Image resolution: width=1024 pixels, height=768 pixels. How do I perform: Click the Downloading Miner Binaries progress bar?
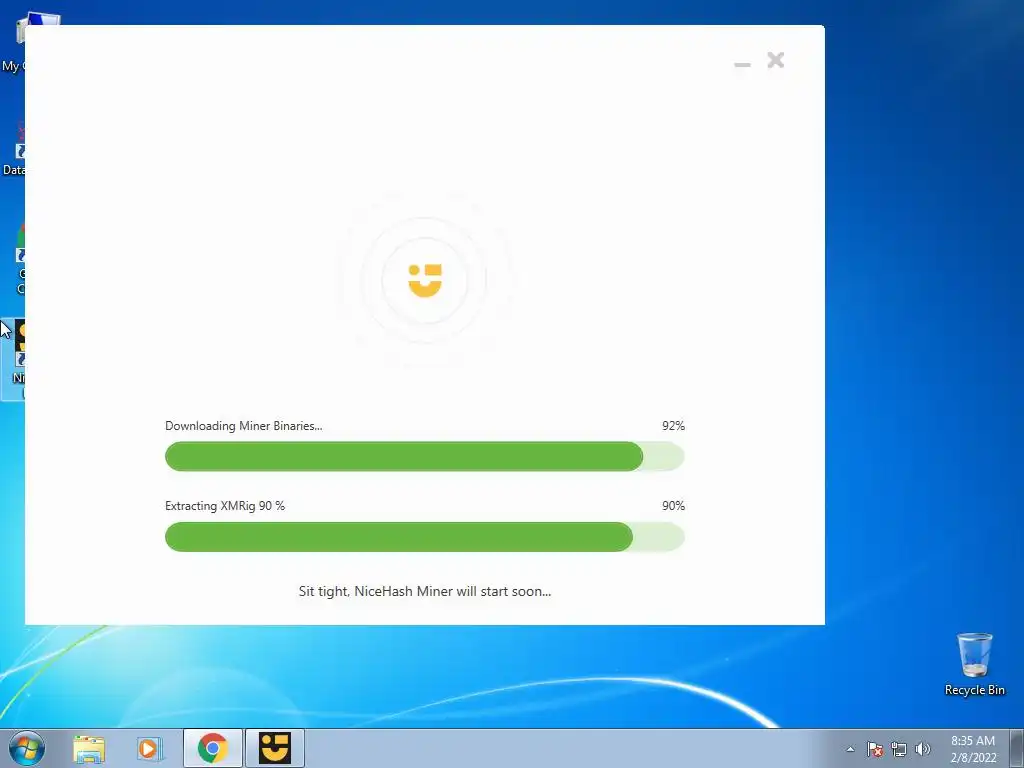click(424, 456)
